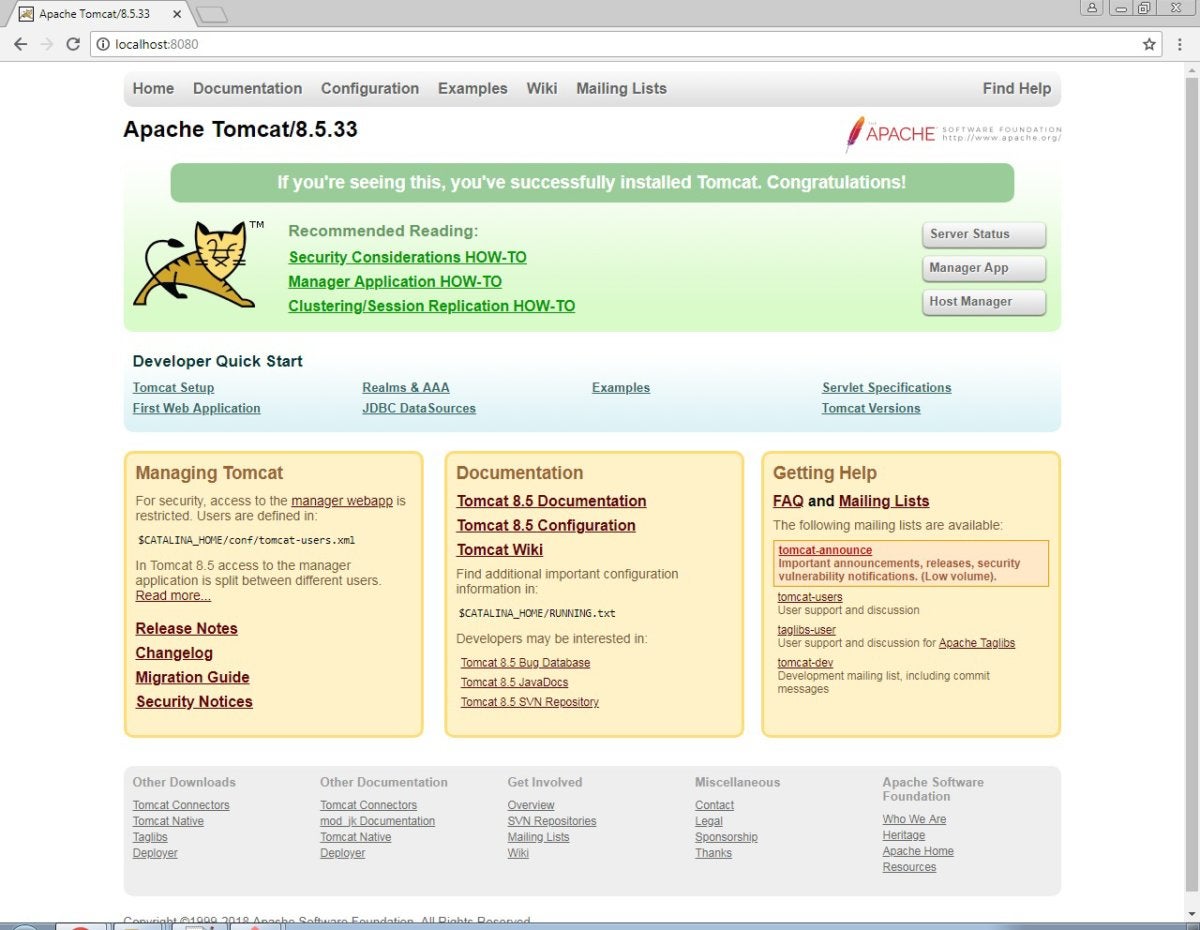The width and height of the screenshot is (1200, 930).
Task: Open JDBC DataSources link
Action: tap(419, 408)
